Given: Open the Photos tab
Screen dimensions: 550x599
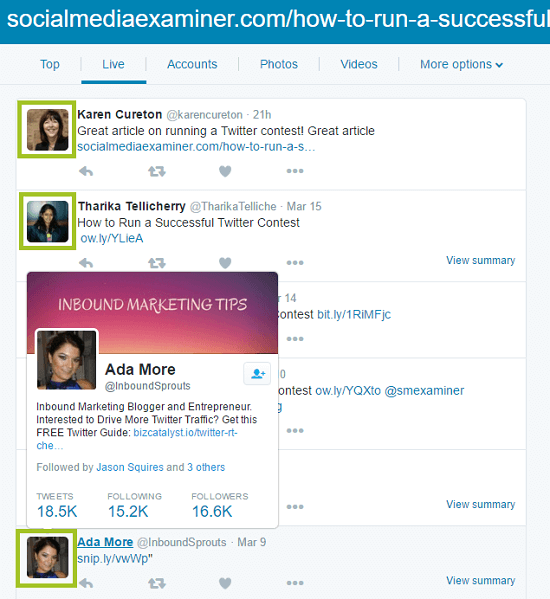Looking at the screenshot, I should pos(279,64).
